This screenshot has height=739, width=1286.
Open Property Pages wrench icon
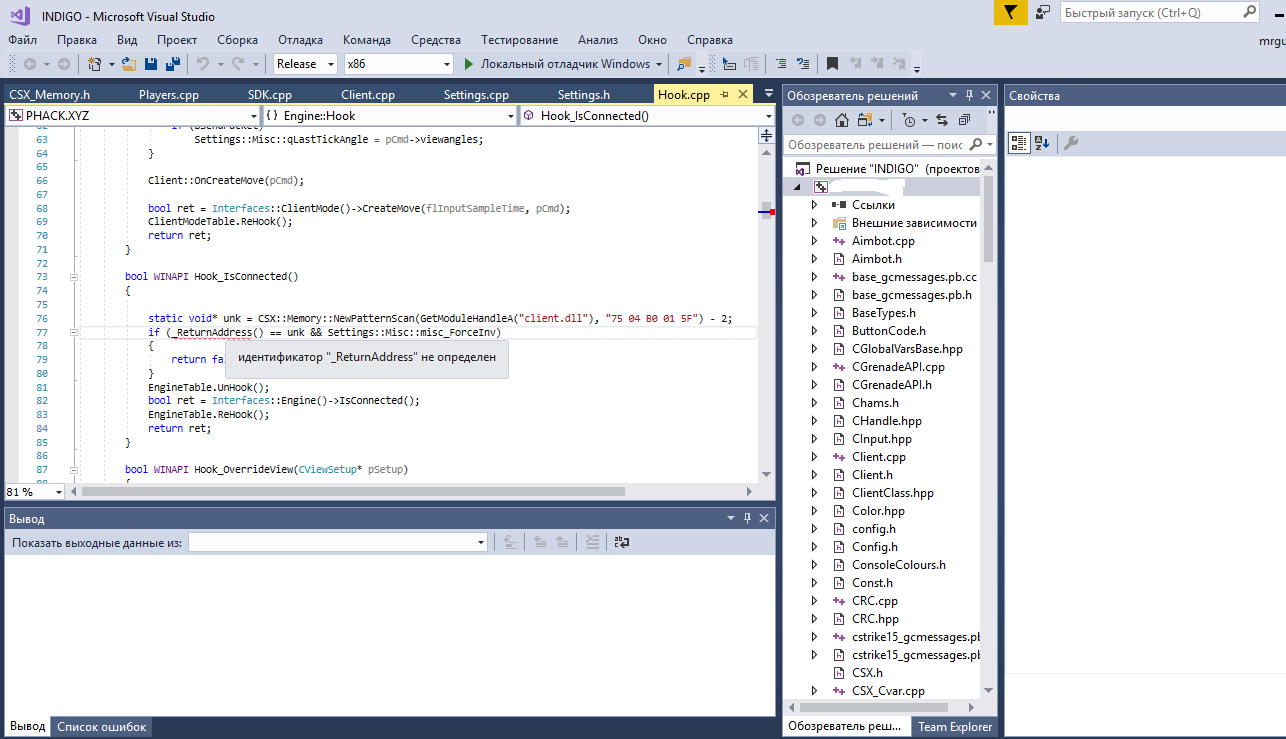(1070, 143)
